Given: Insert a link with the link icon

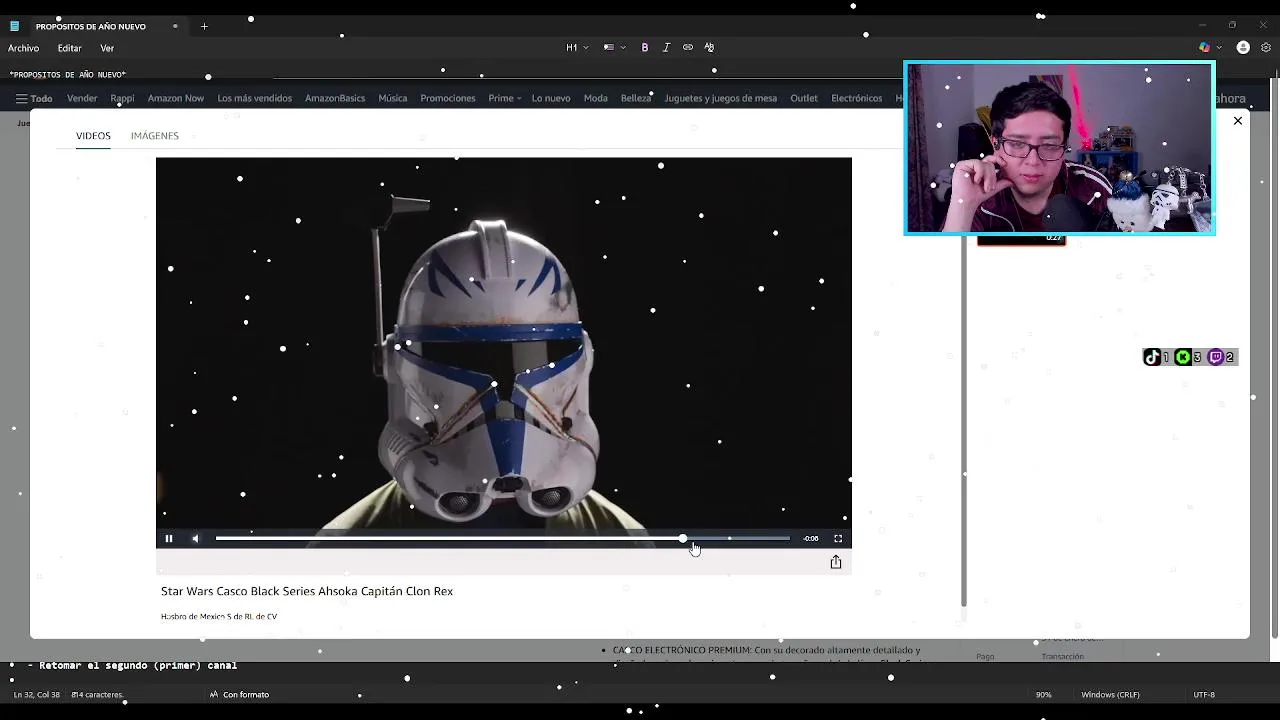Looking at the screenshot, I should click(688, 47).
